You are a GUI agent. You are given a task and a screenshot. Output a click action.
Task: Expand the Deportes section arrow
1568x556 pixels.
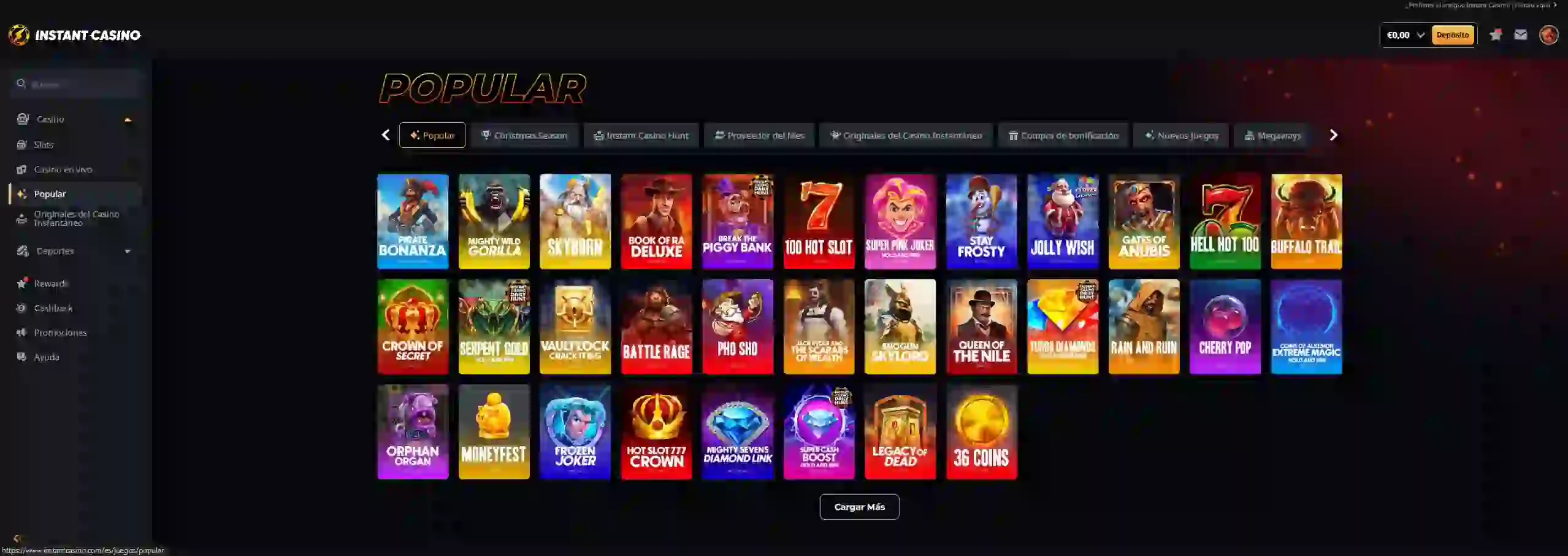click(128, 251)
